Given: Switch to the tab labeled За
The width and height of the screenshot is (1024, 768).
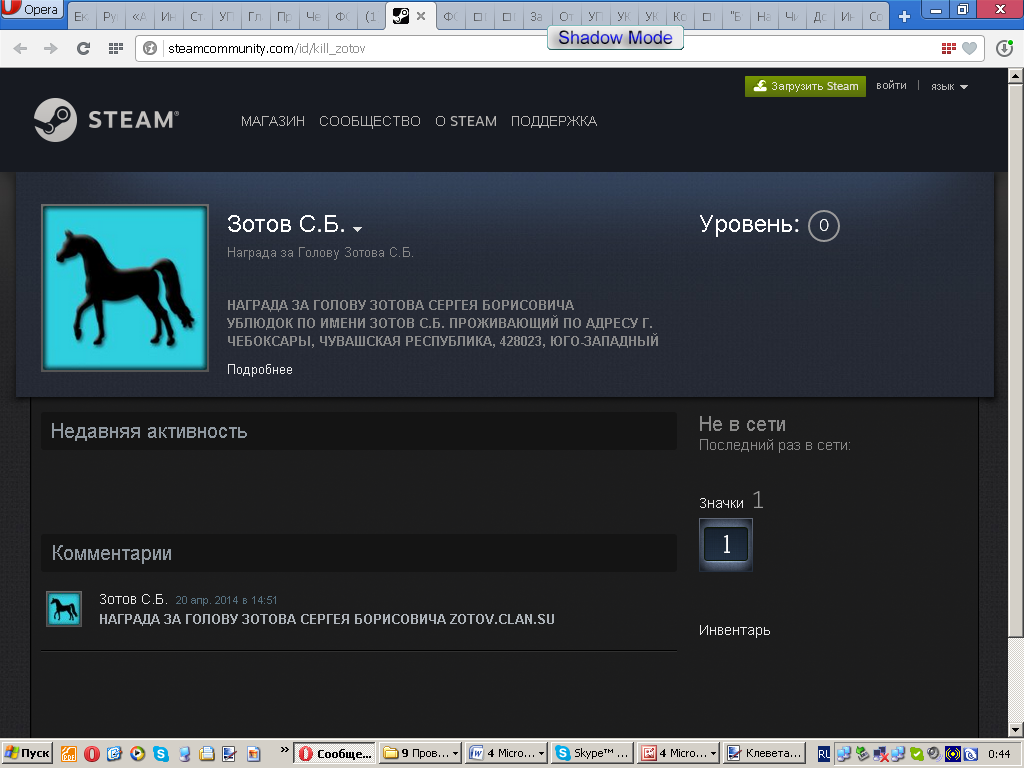Looking at the screenshot, I should [536, 17].
